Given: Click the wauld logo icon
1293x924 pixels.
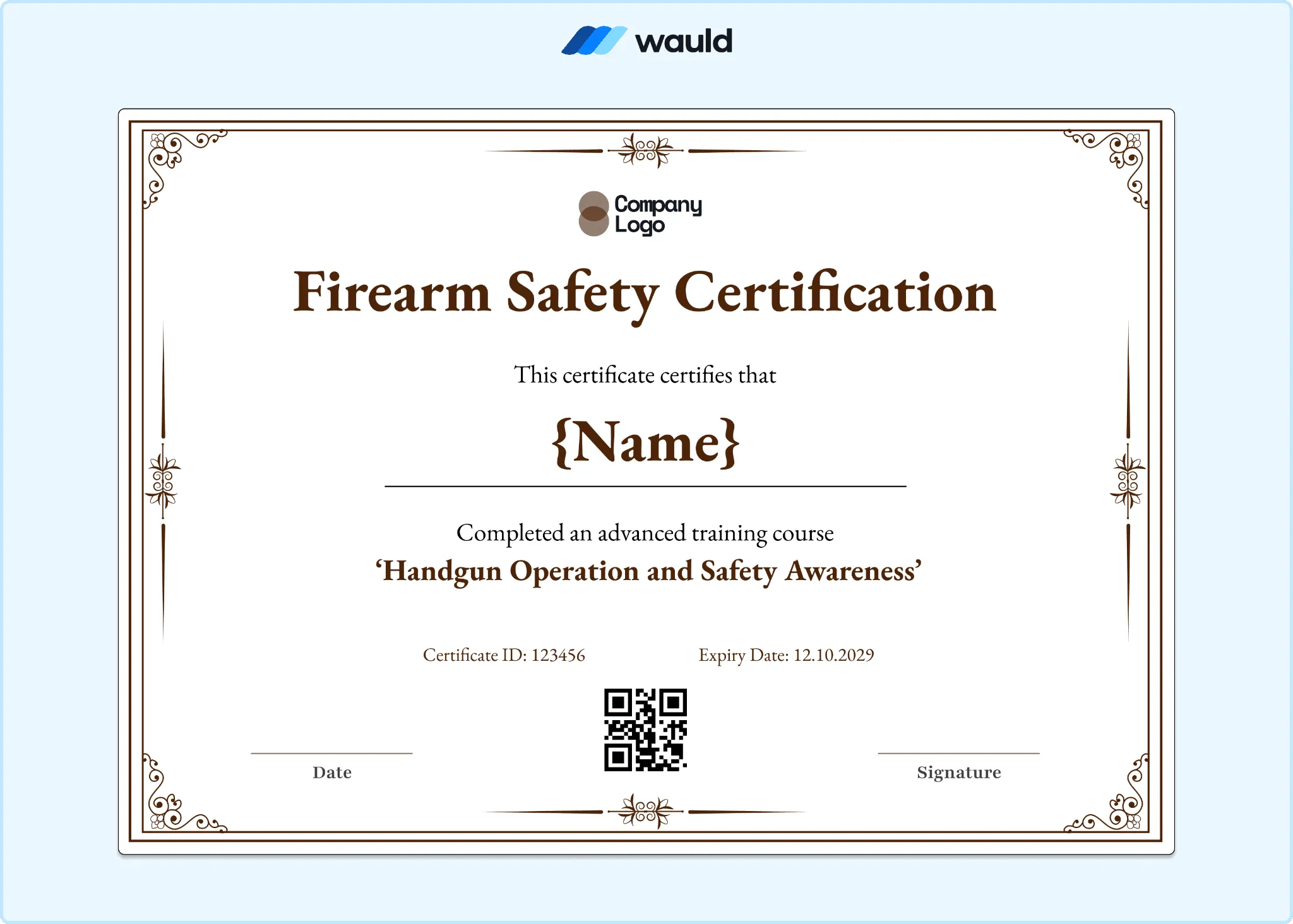Looking at the screenshot, I should click(x=594, y=40).
